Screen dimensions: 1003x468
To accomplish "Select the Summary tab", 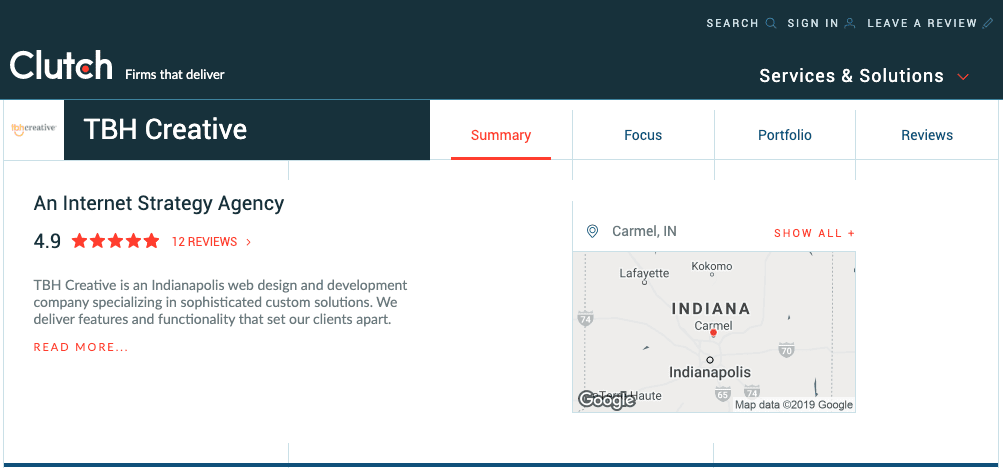I will [501, 135].
